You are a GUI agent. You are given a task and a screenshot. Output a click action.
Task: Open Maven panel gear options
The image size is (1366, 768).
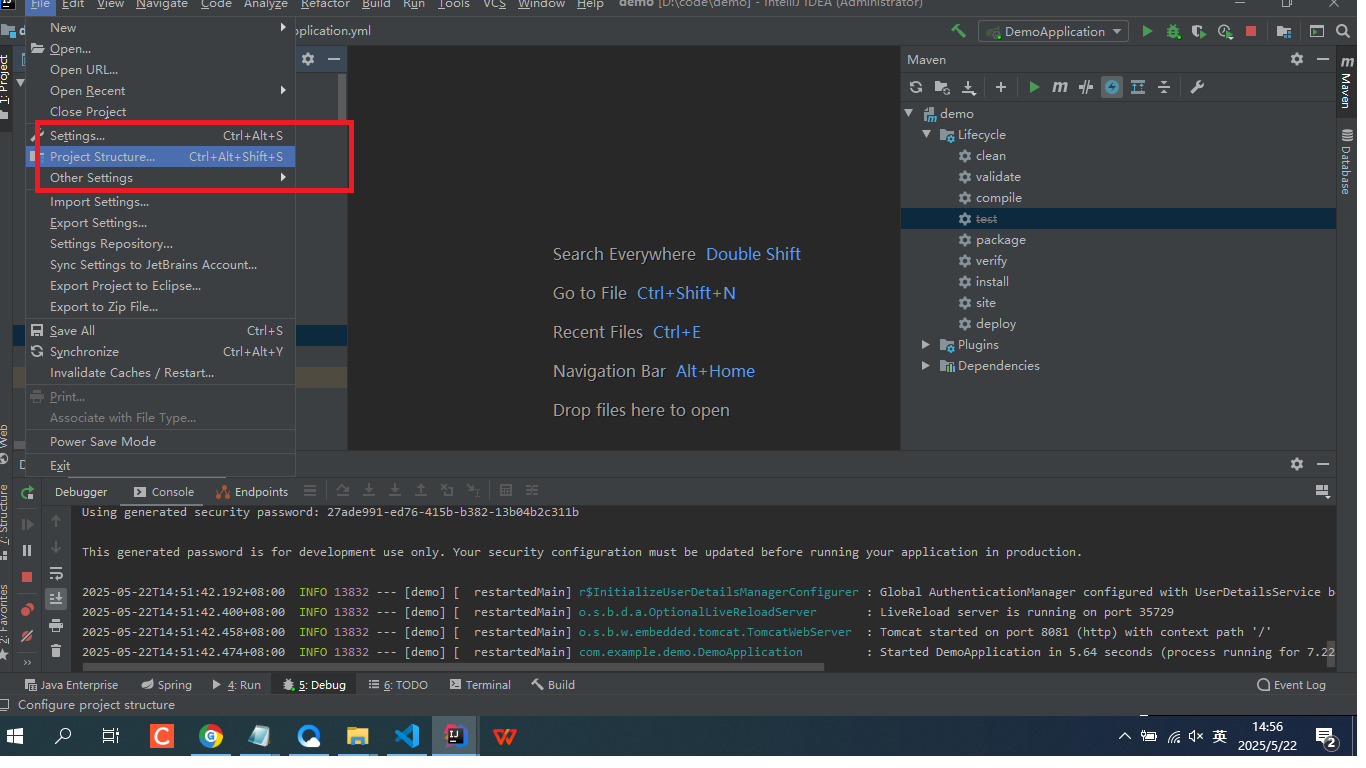tap(1297, 59)
